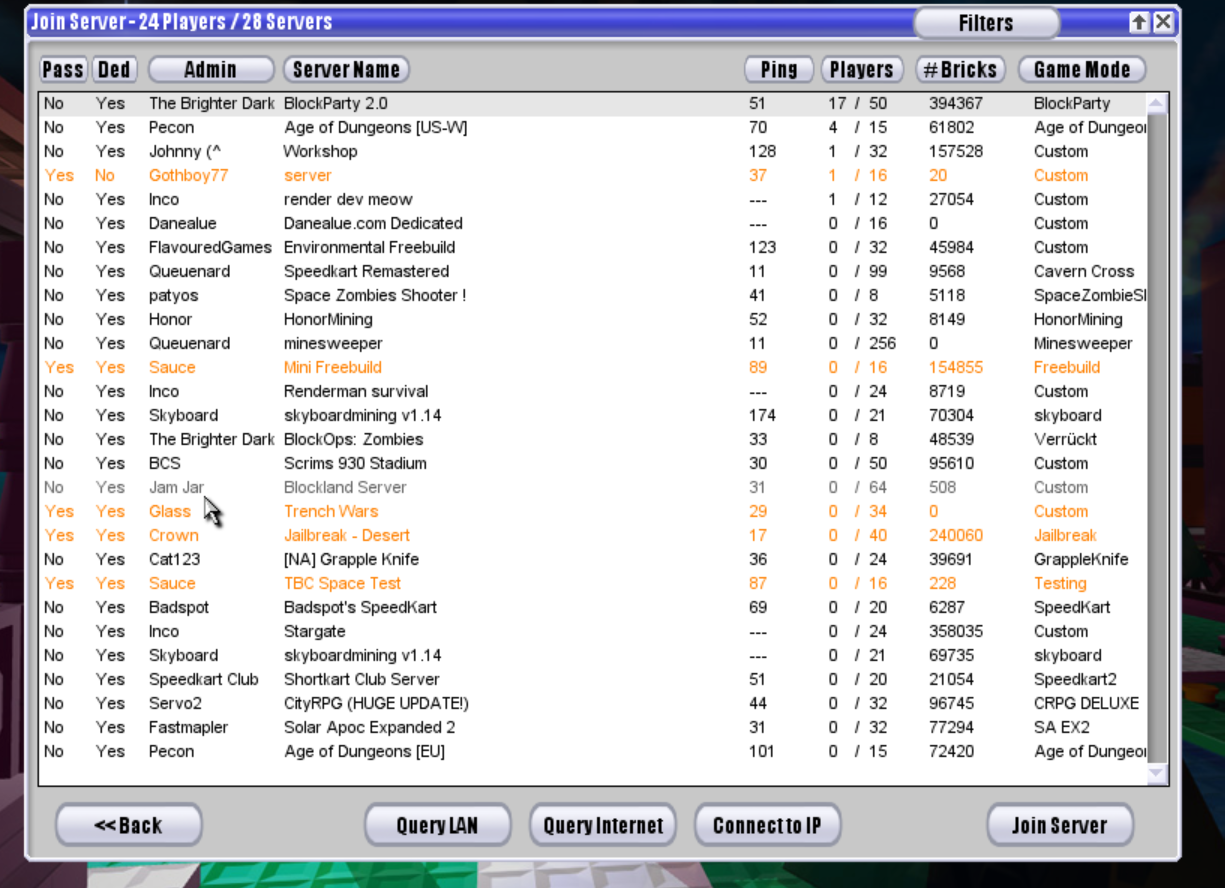Click admin name FlavouredGames
Screen dimensions: 1225x888
click(210, 247)
